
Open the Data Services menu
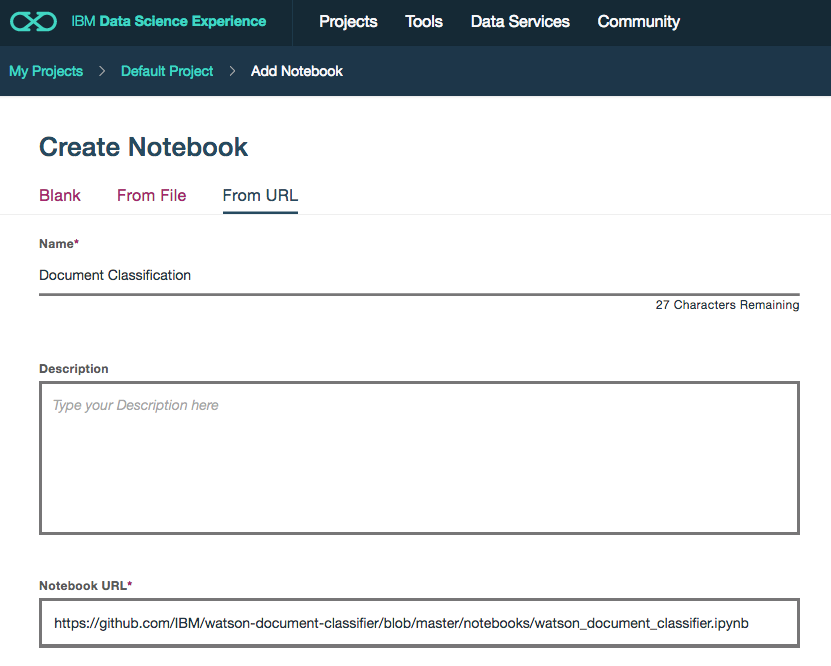click(x=520, y=22)
